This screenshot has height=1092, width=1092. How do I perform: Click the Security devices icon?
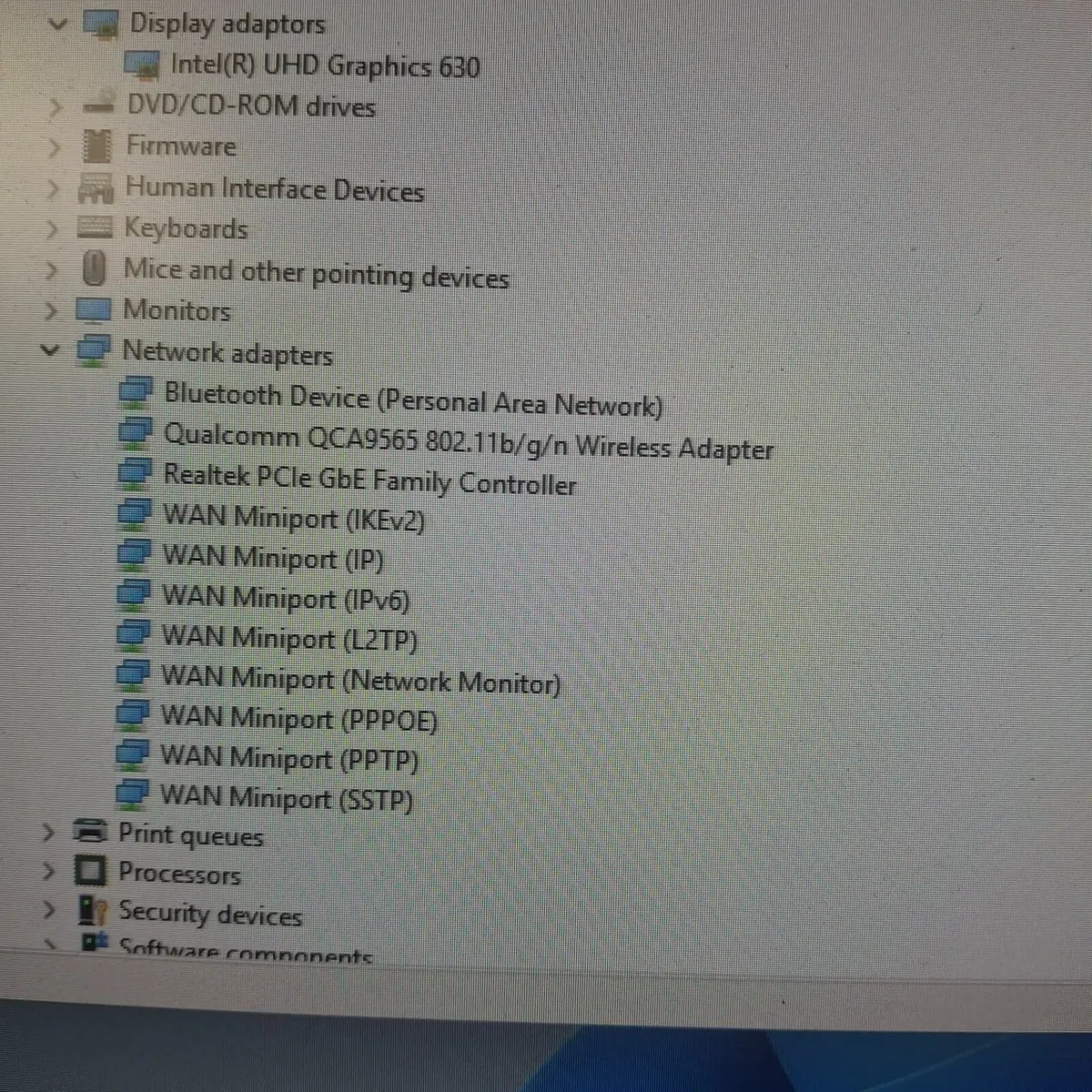pos(92,910)
